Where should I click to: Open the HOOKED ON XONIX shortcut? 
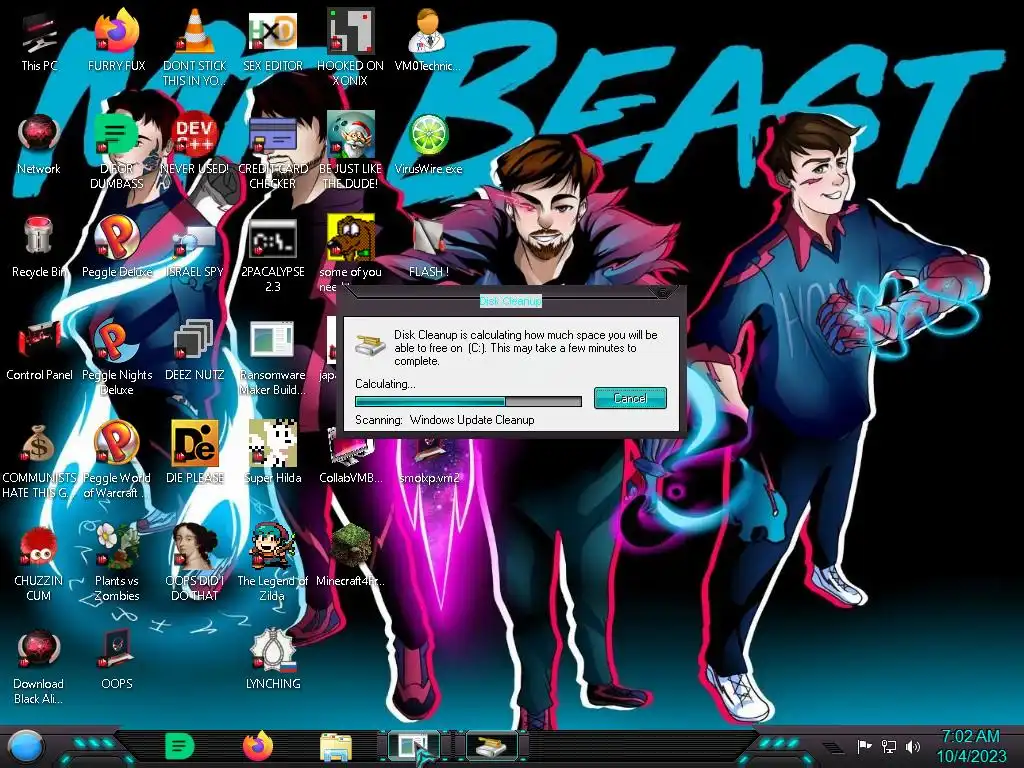click(x=351, y=33)
